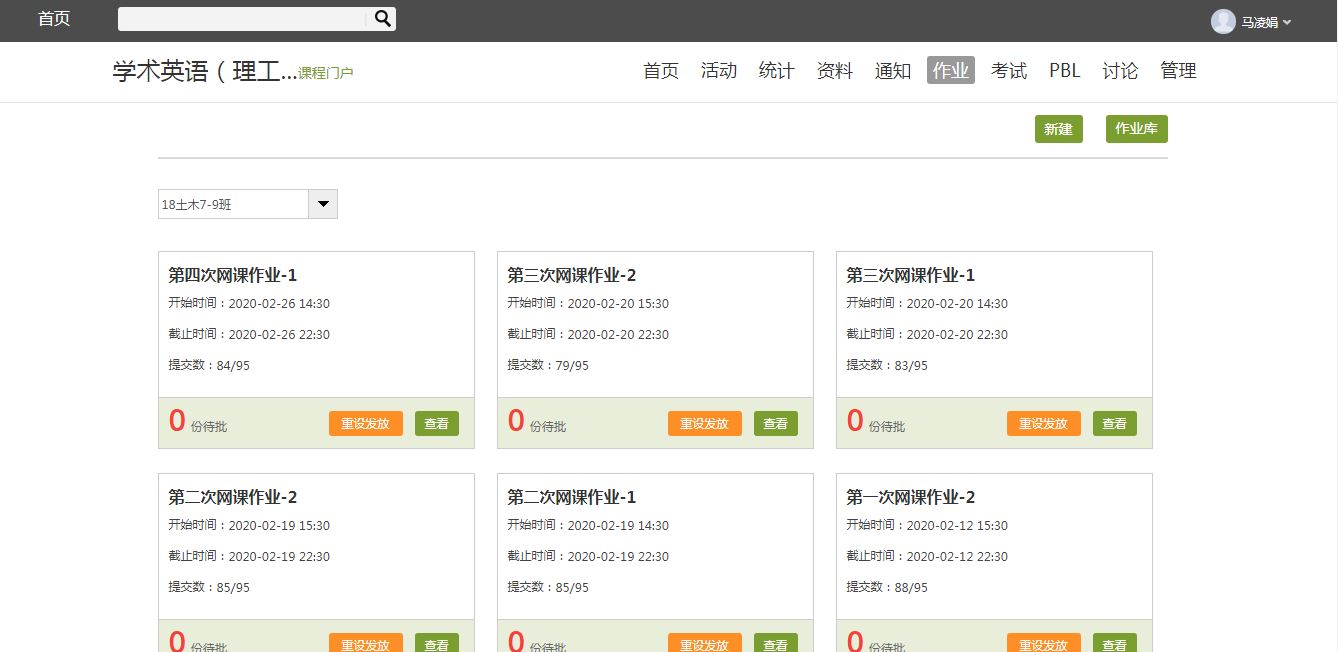Image resolution: width=1338 pixels, height=652 pixels.
Task: Go to the 通知 tab
Action: point(893,70)
